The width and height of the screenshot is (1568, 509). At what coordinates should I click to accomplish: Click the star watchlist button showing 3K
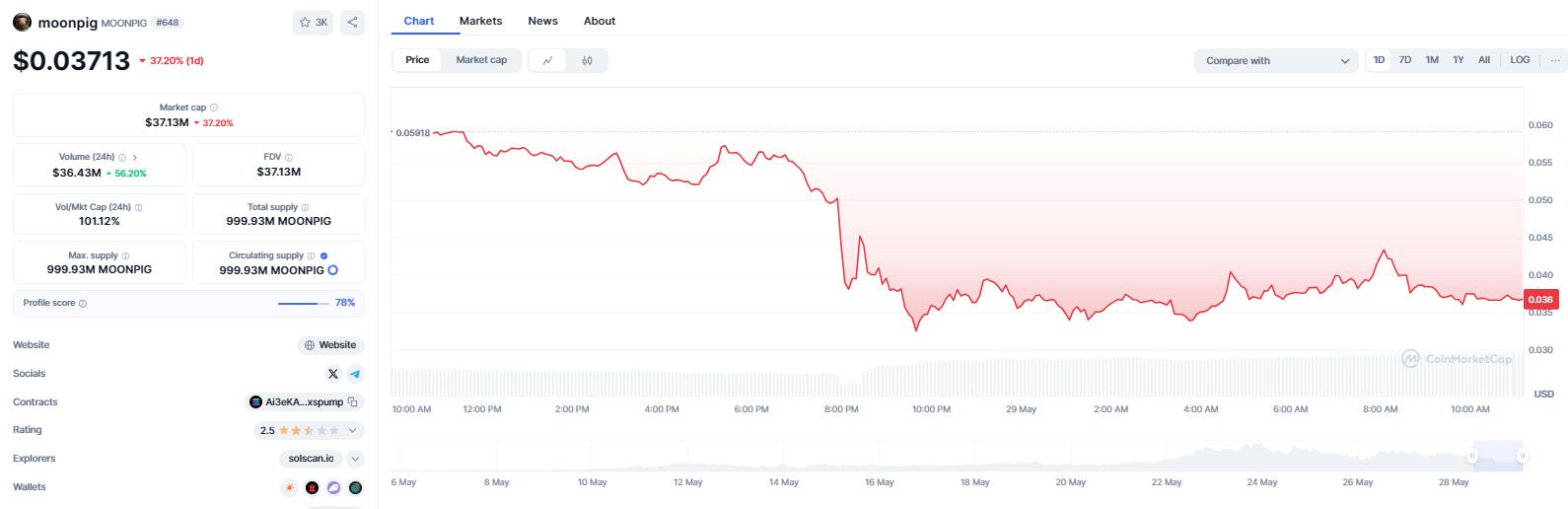pos(313,23)
